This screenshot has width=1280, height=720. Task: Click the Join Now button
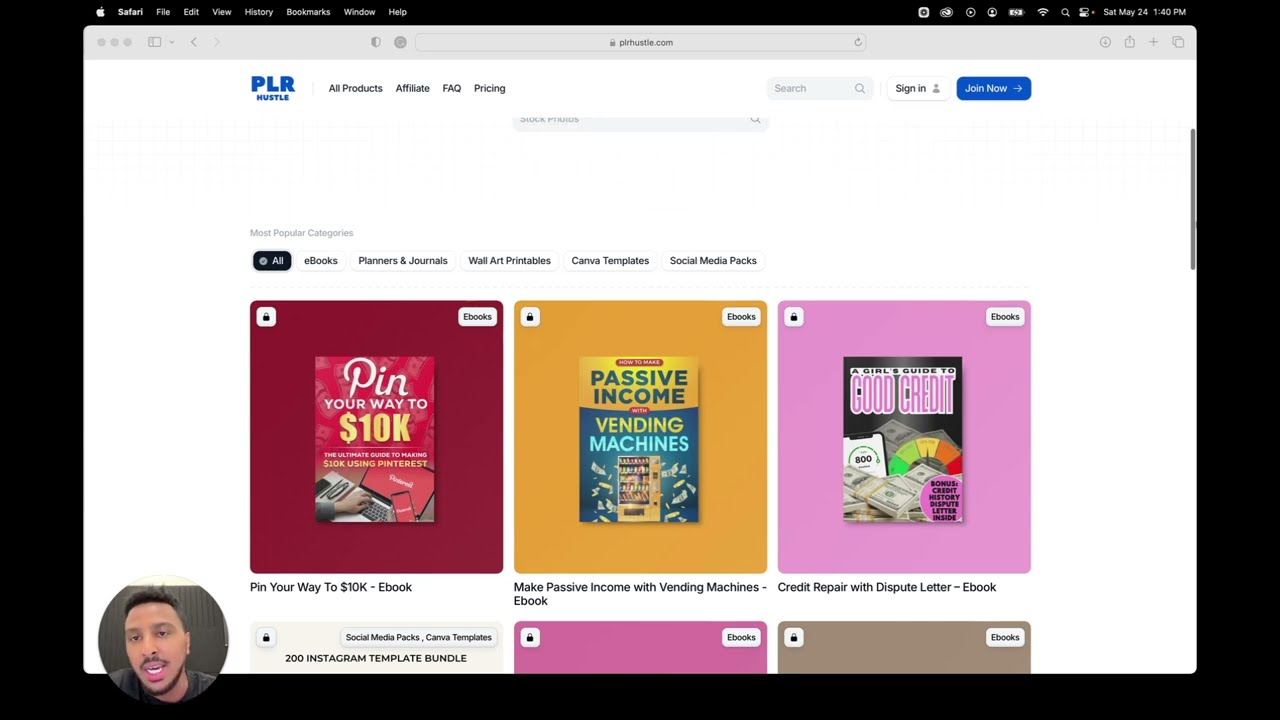[993, 88]
